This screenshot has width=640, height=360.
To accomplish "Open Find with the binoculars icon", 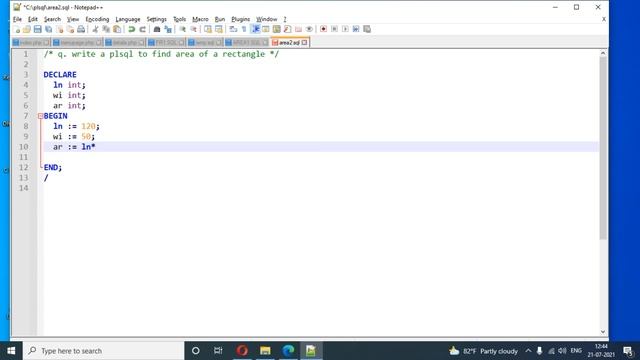I will pos(157,29).
